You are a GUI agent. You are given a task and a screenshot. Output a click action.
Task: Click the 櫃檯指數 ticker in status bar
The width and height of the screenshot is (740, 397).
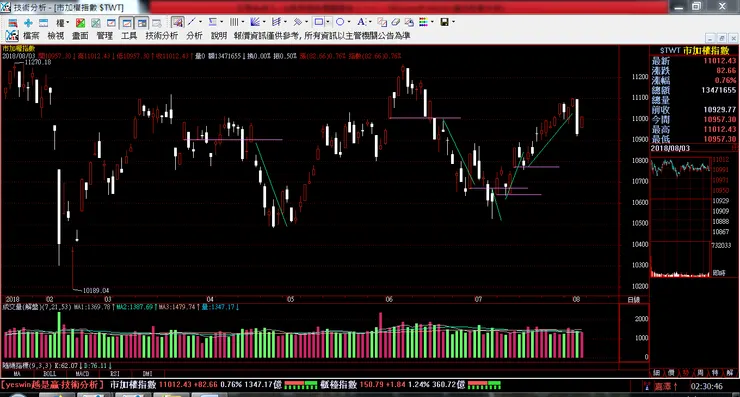[339, 385]
